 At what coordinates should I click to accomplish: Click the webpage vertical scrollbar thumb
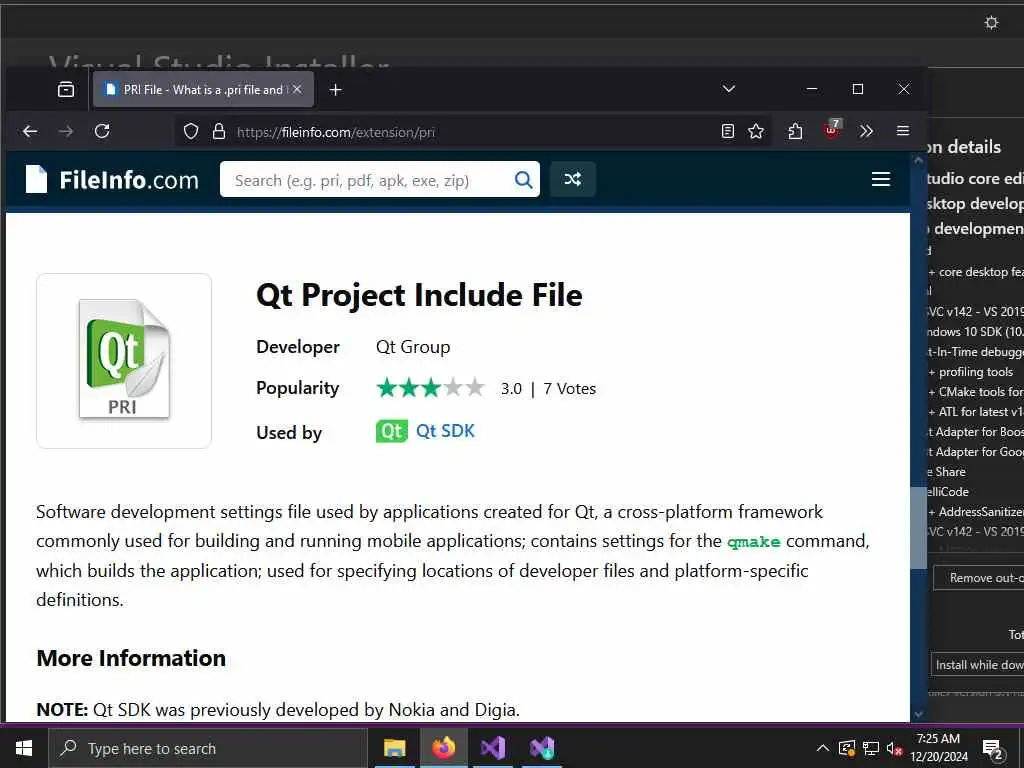click(x=919, y=528)
